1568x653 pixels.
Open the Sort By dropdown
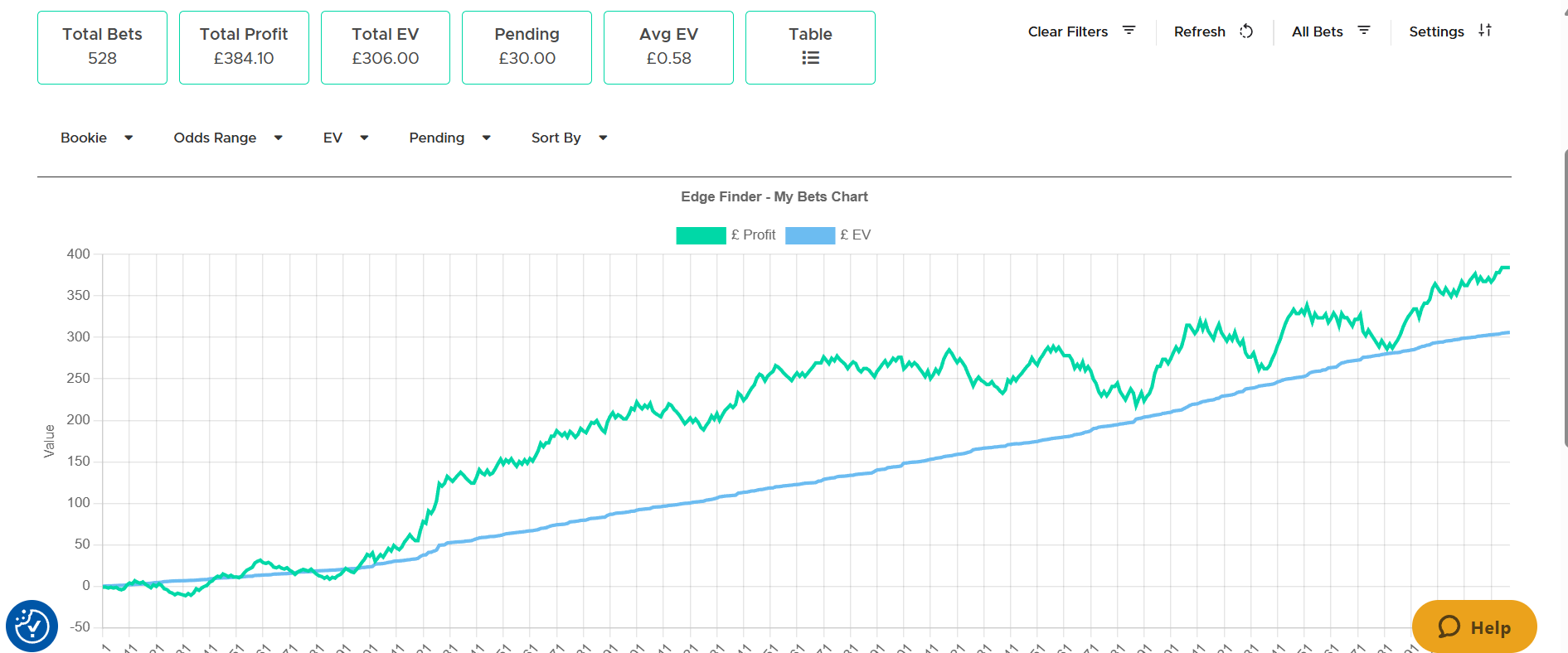click(x=569, y=138)
